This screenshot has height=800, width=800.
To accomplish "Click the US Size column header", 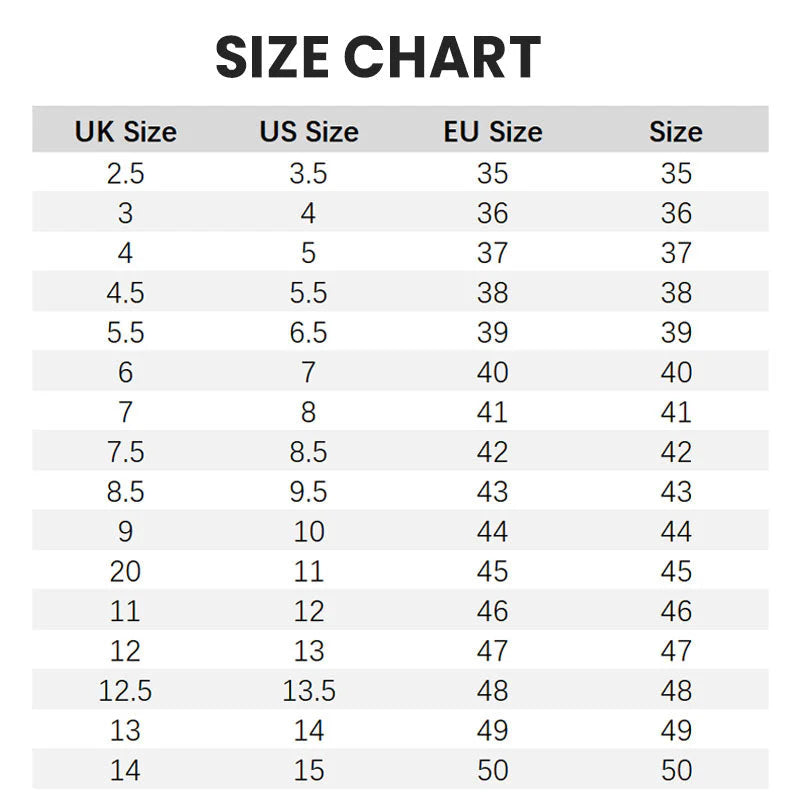I will 308,132.
